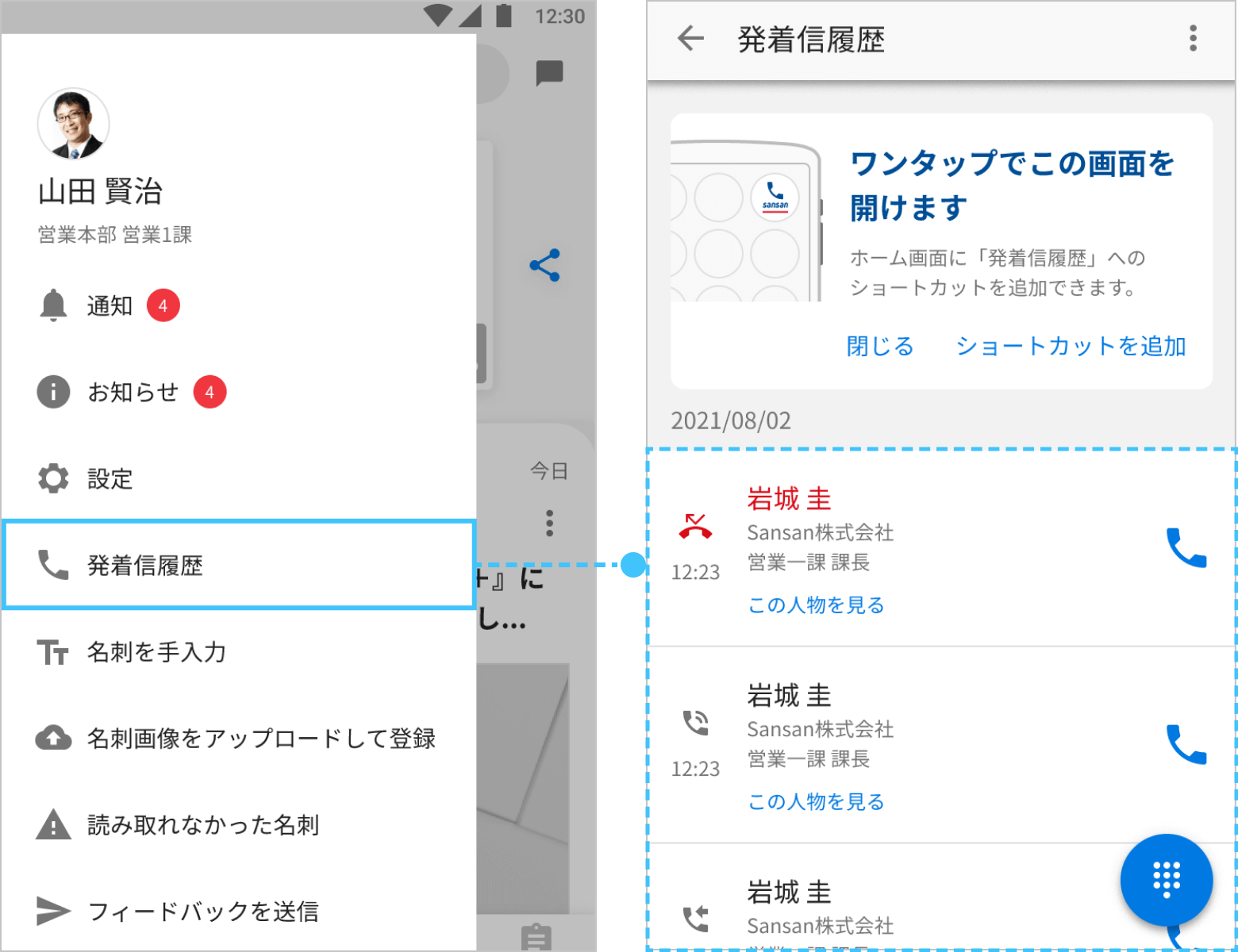Click ショートカットを追加 button
Image resolution: width=1238 pixels, height=952 pixels.
(1071, 346)
